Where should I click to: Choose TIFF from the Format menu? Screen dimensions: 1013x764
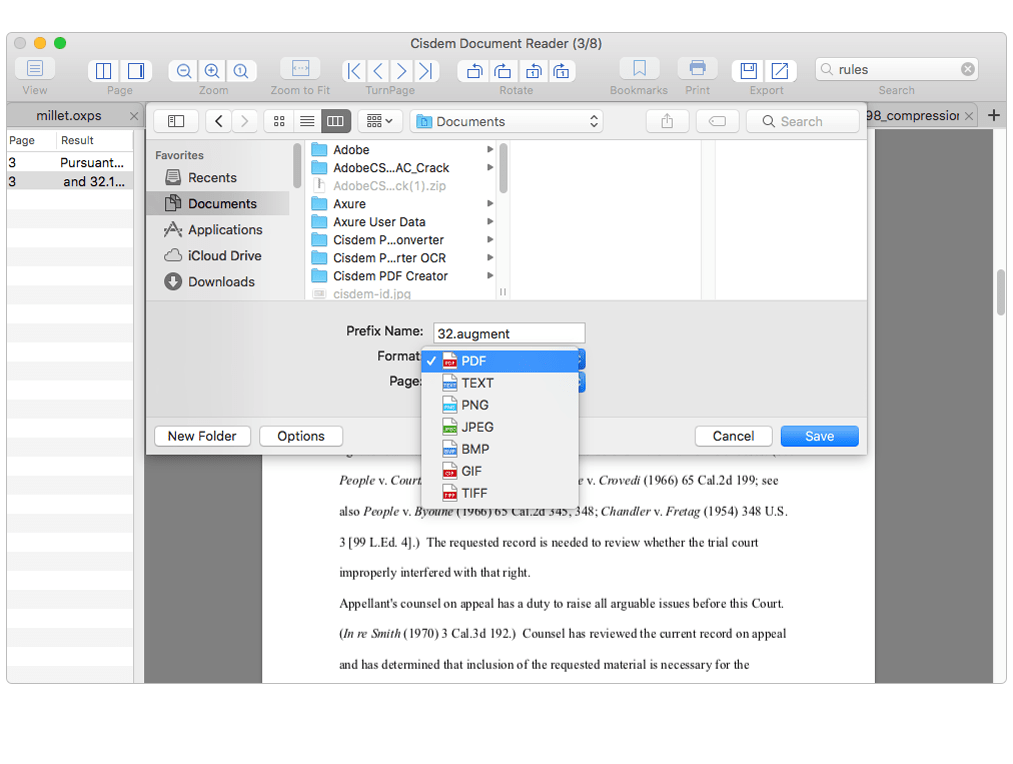pyautogui.click(x=499, y=493)
